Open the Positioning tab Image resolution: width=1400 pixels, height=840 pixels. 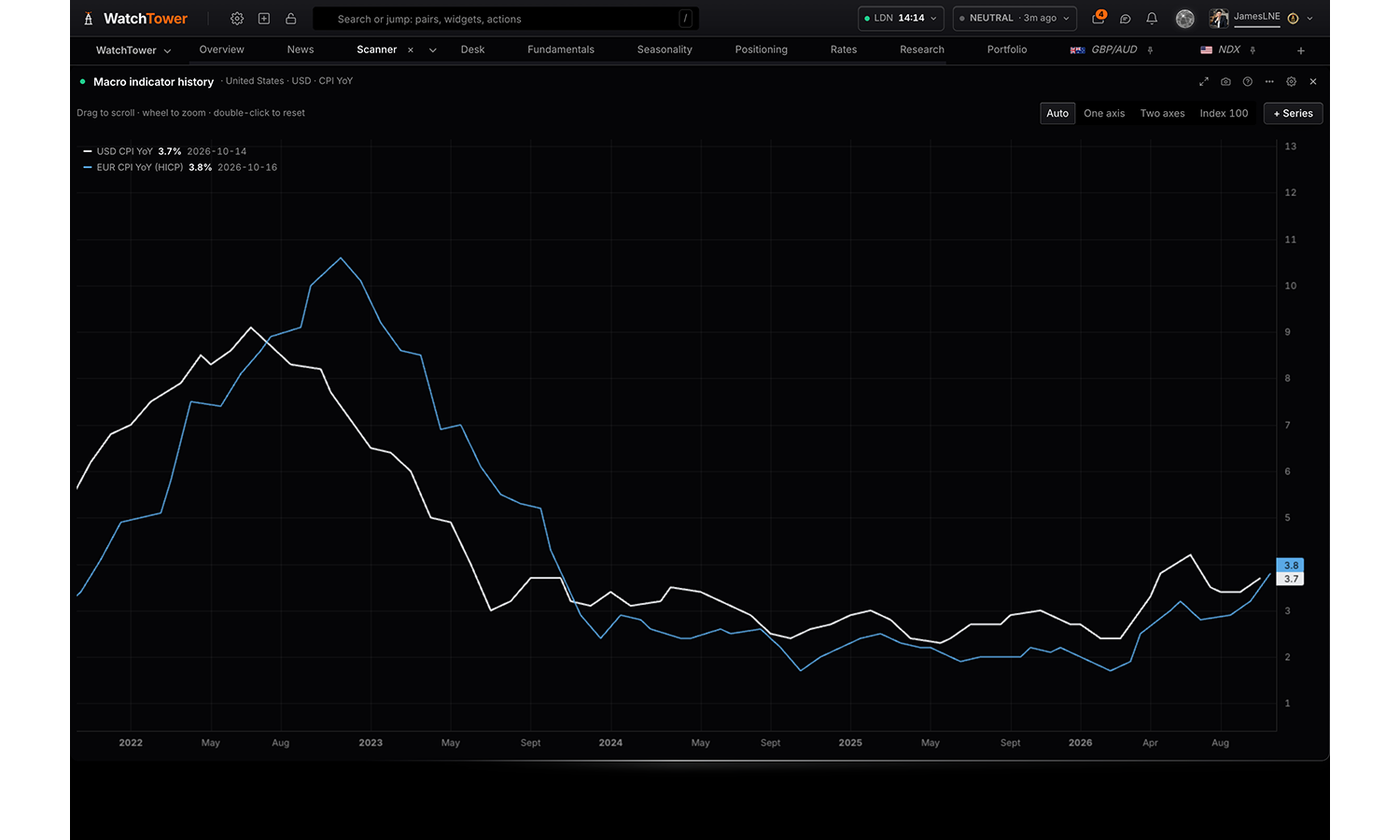762,49
